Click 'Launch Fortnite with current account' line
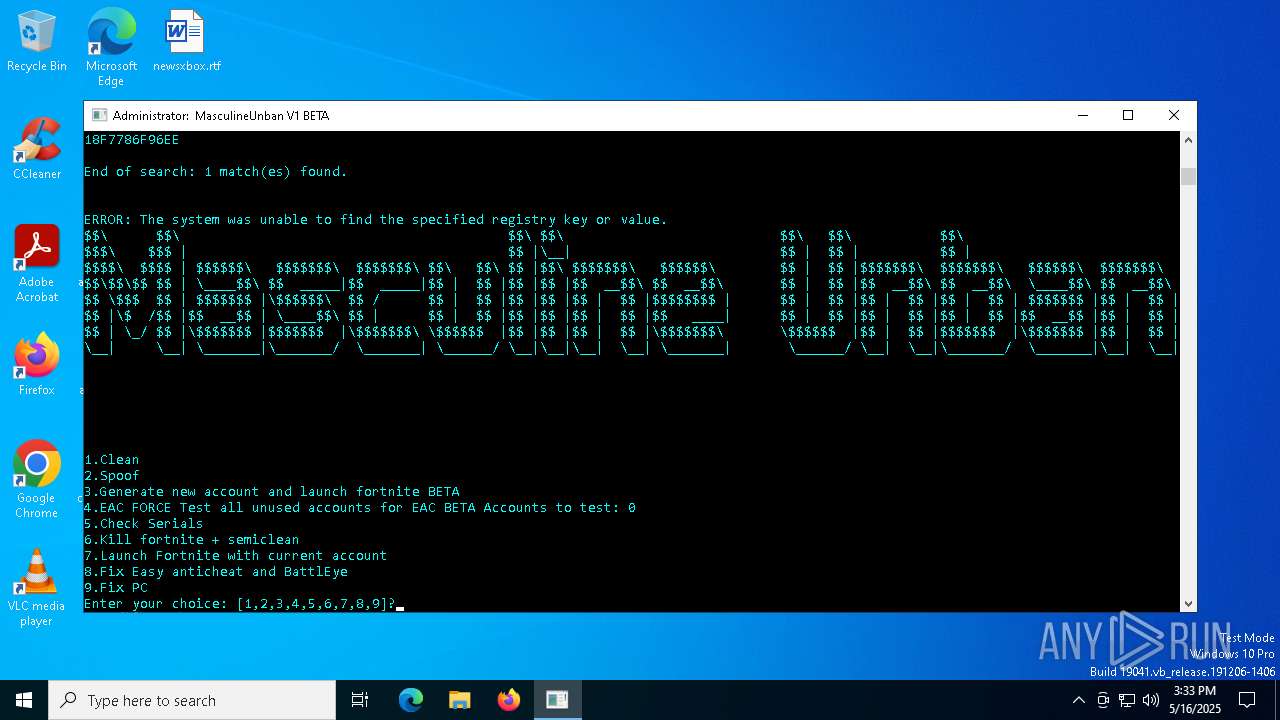This screenshot has width=1280, height=720. coord(236,556)
